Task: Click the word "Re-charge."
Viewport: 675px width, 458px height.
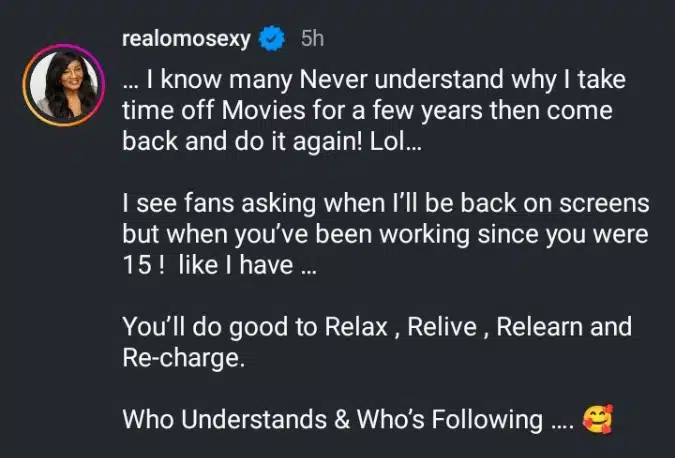Action: pyautogui.click(x=182, y=356)
